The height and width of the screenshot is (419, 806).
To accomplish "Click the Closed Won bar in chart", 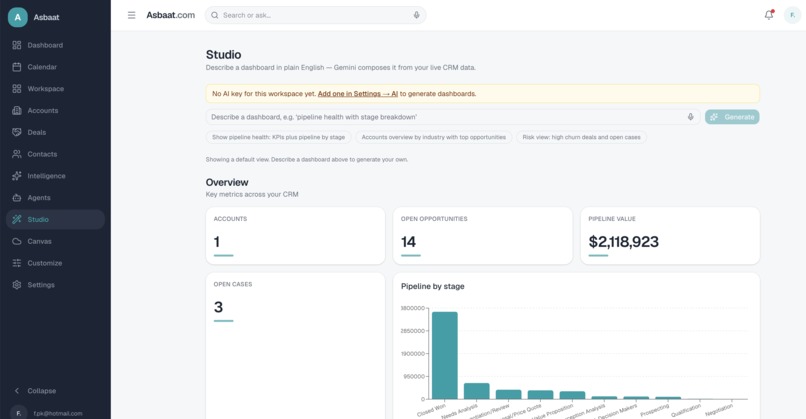I will coord(445,355).
